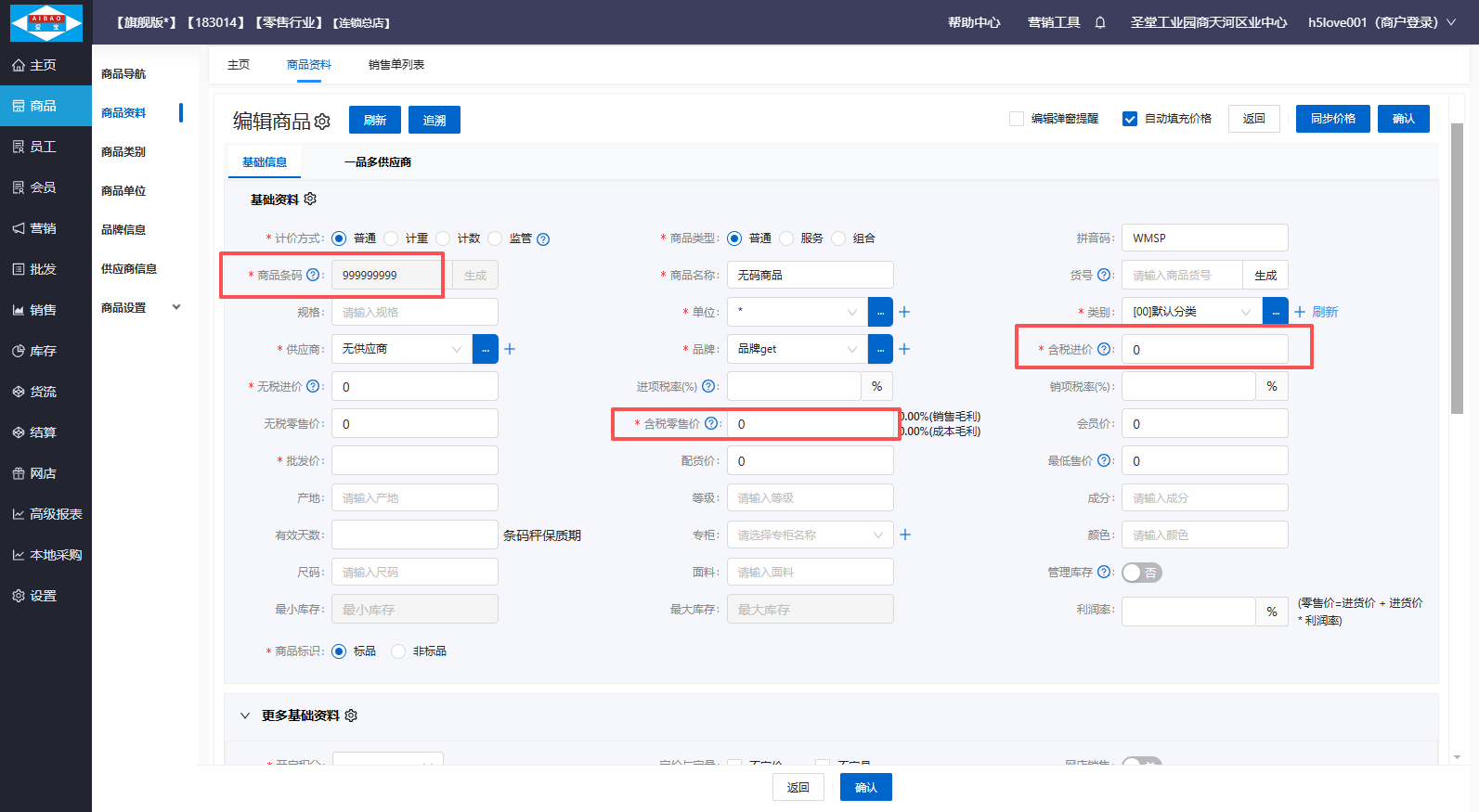Viewport: 1479px width, 812px height.
Task: Click the help icon beside 商品条码
Action: pos(313,275)
